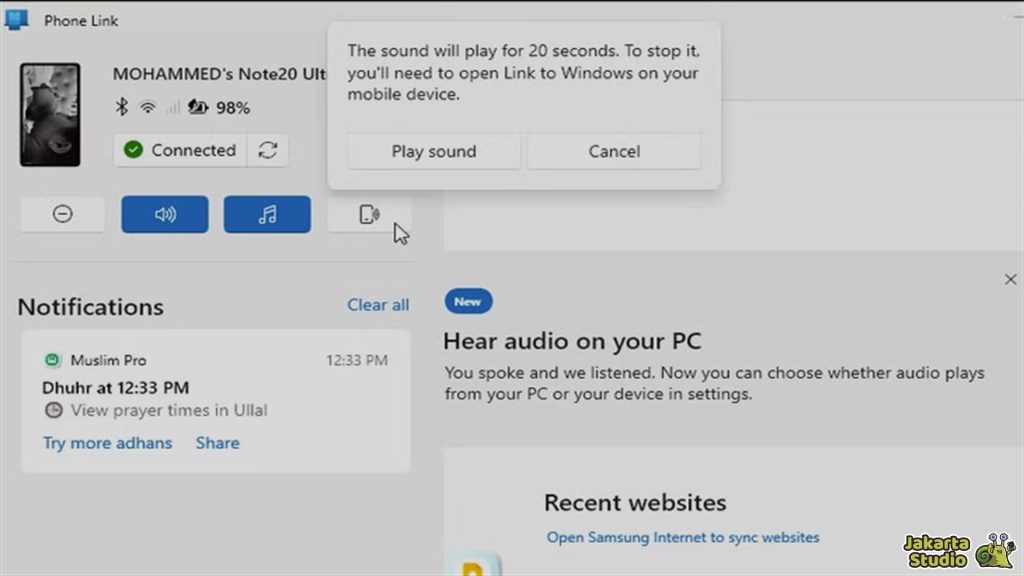Click the Do Not Disturb icon button
This screenshot has width=1024, height=576.
[x=62, y=214]
